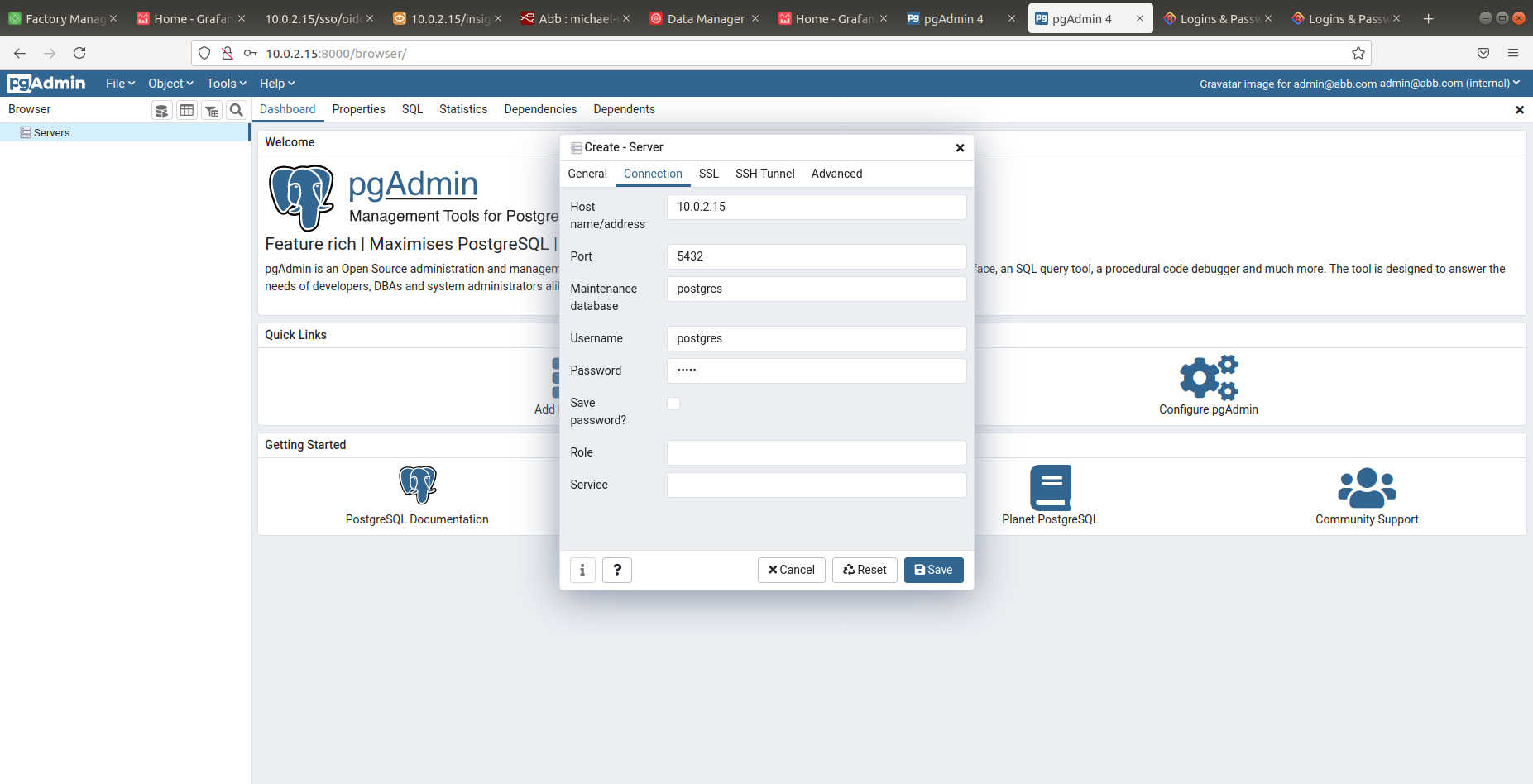The width and height of the screenshot is (1533, 784).
Task: Open Firefox hamburger application menu
Action: (1513, 53)
